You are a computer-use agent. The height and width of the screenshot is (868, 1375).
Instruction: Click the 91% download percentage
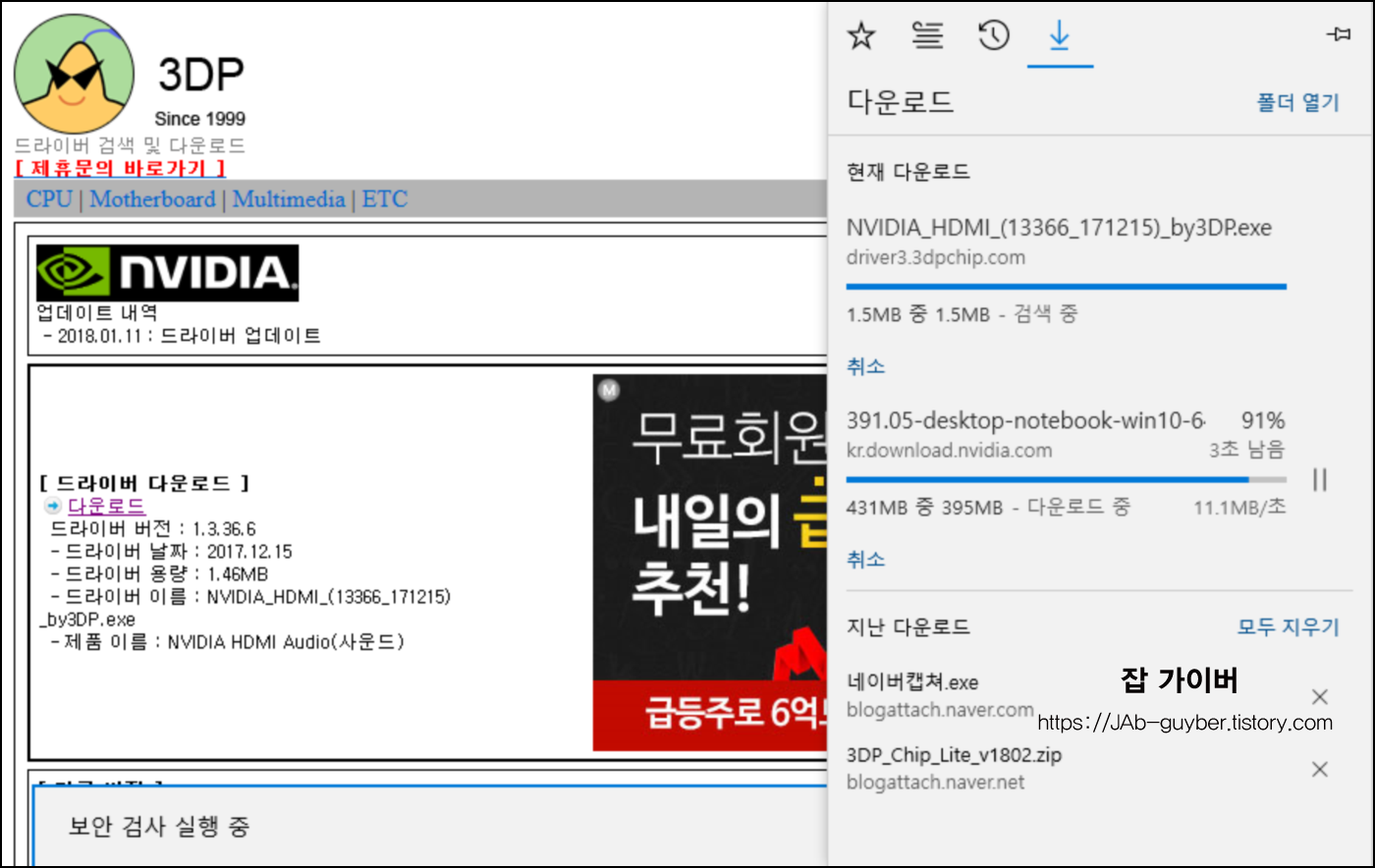click(1263, 420)
